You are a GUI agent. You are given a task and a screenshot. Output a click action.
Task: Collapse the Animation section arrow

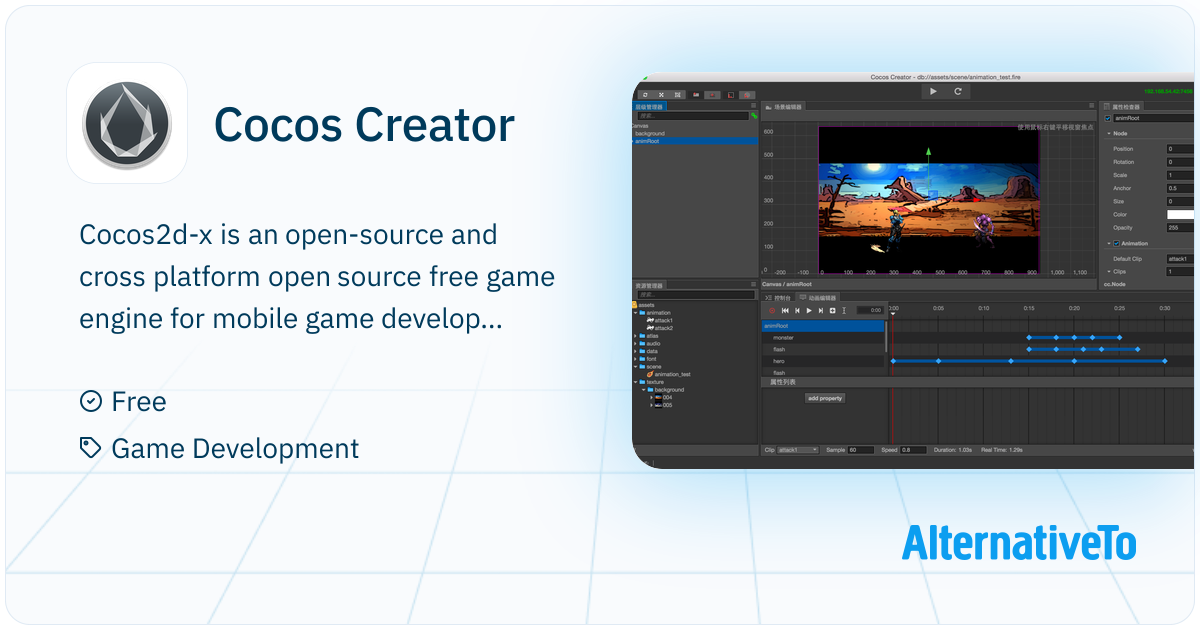[x=1108, y=243]
